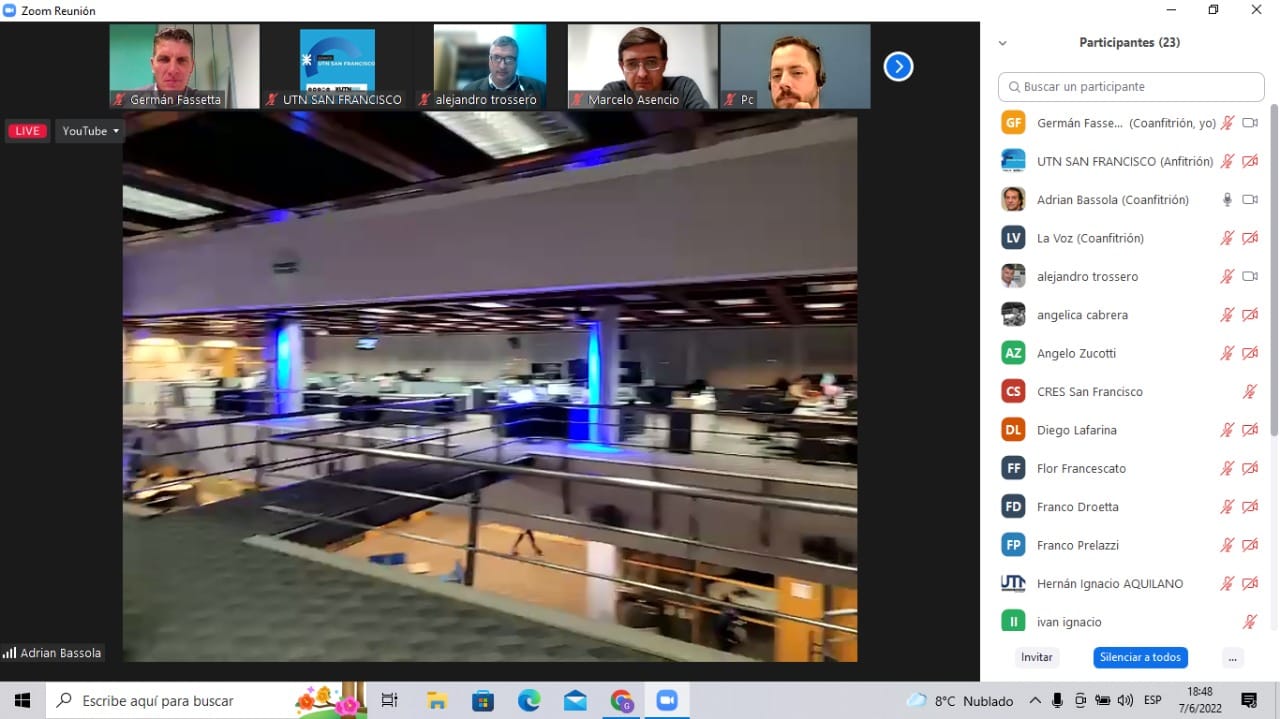Open the more options ellipsis button

(x=1233, y=657)
